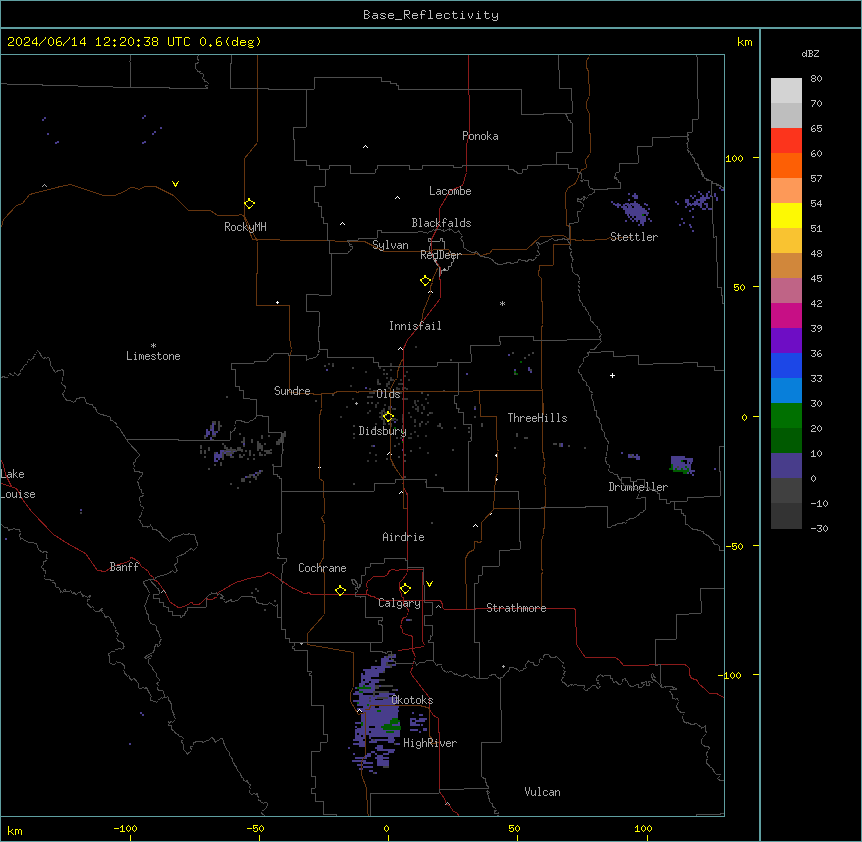Click the Strathmore label
Viewport: 862px width, 842px height.
pyautogui.click(x=516, y=608)
